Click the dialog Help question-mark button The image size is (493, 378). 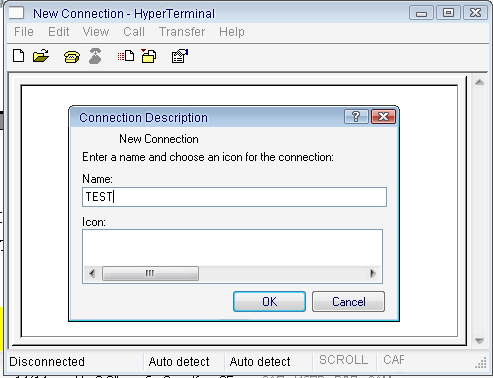pyautogui.click(x=356, y=117)
